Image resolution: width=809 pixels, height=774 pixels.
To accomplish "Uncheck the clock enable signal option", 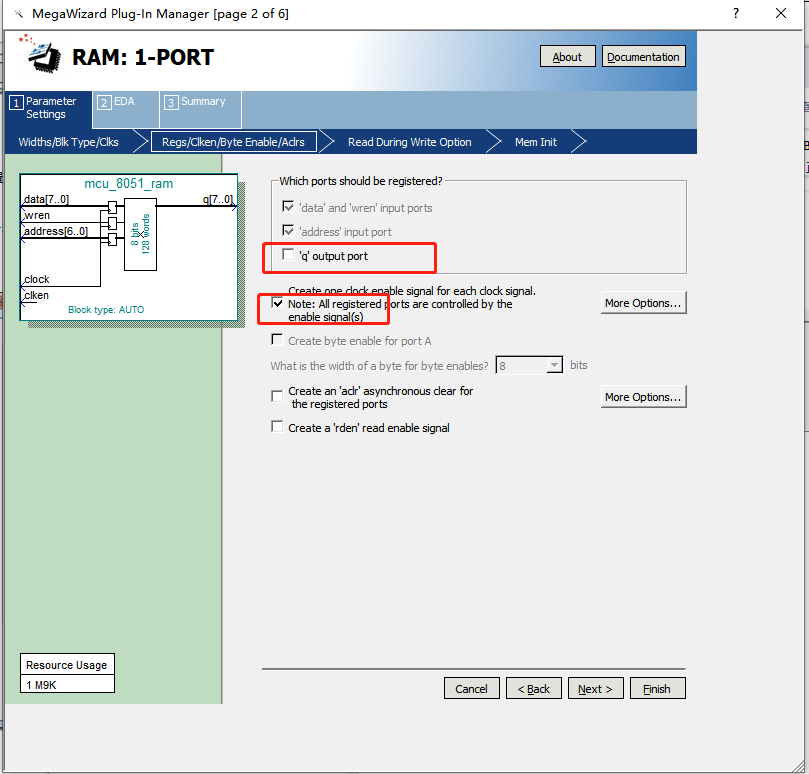I will click(x=277, y=303).
